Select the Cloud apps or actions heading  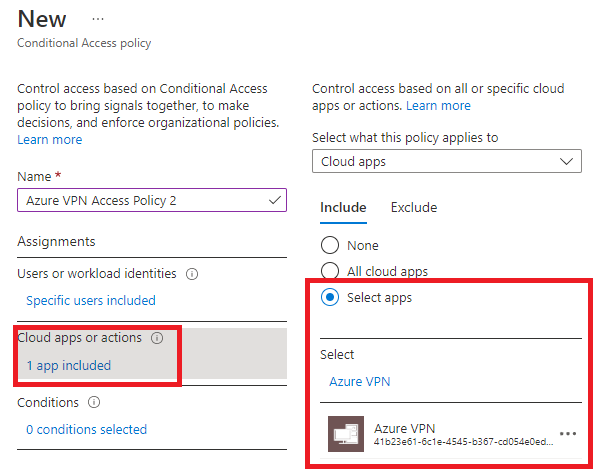(80, 338)
